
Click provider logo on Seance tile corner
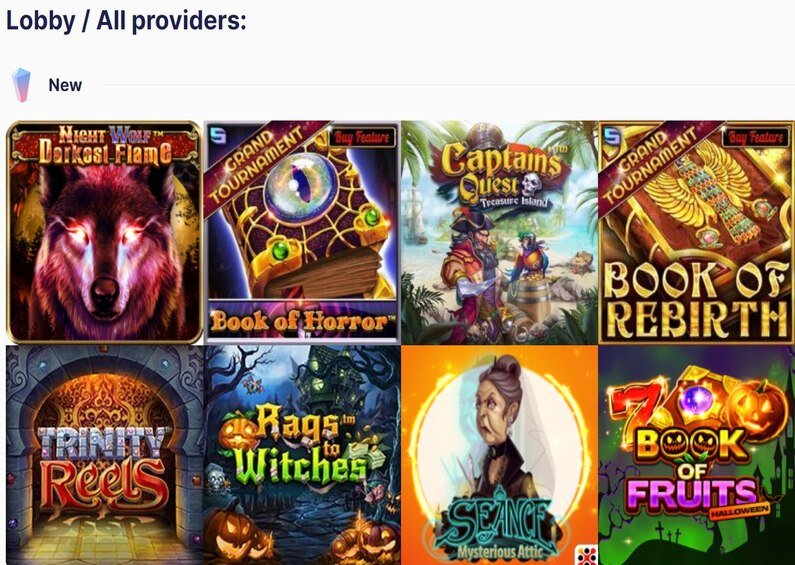(x=587, y=555)
